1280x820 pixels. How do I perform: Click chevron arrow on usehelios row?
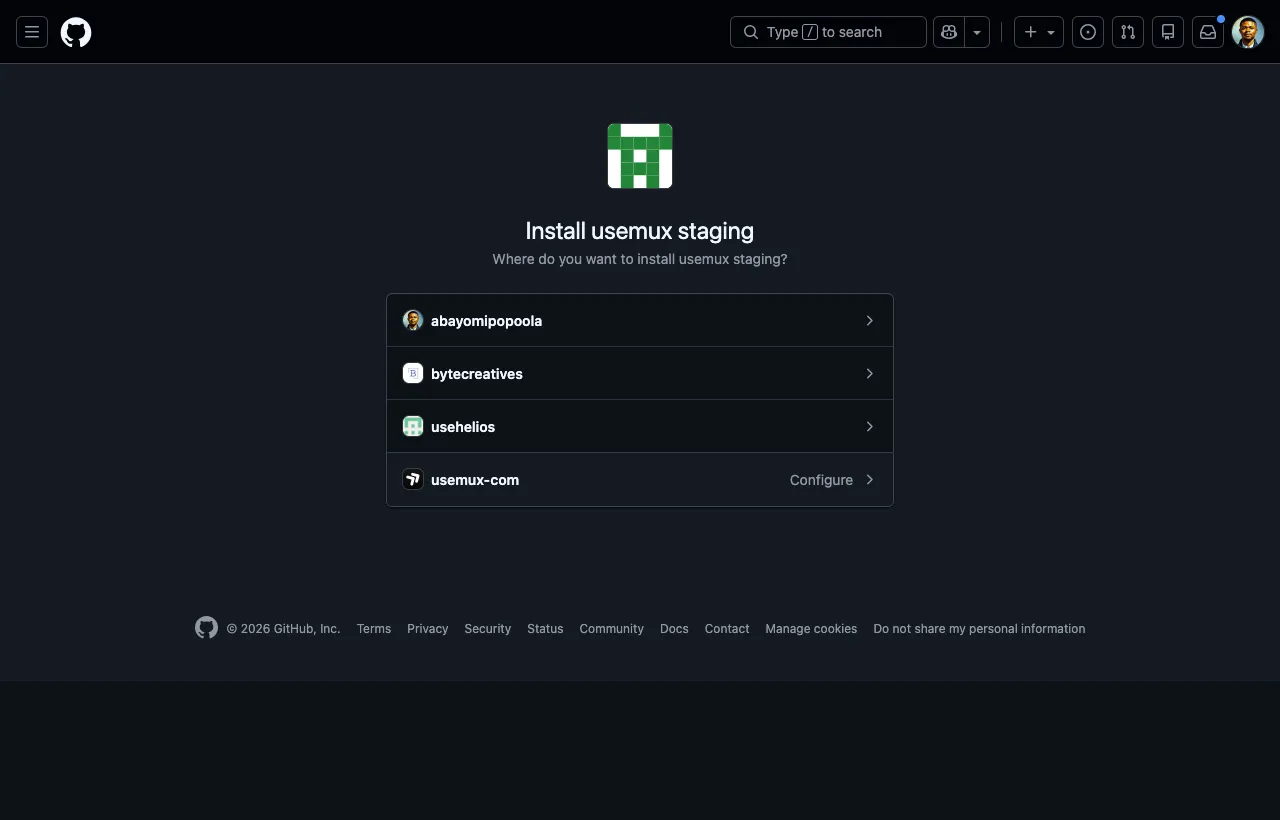[x=870, y=427]
